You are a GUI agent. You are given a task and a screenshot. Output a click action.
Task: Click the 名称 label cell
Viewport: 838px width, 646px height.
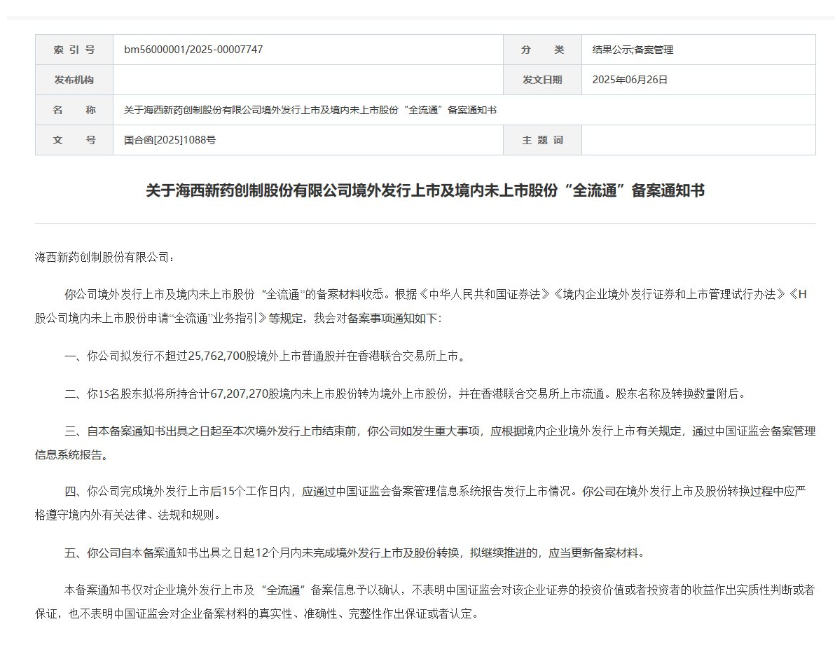(74, 110)
